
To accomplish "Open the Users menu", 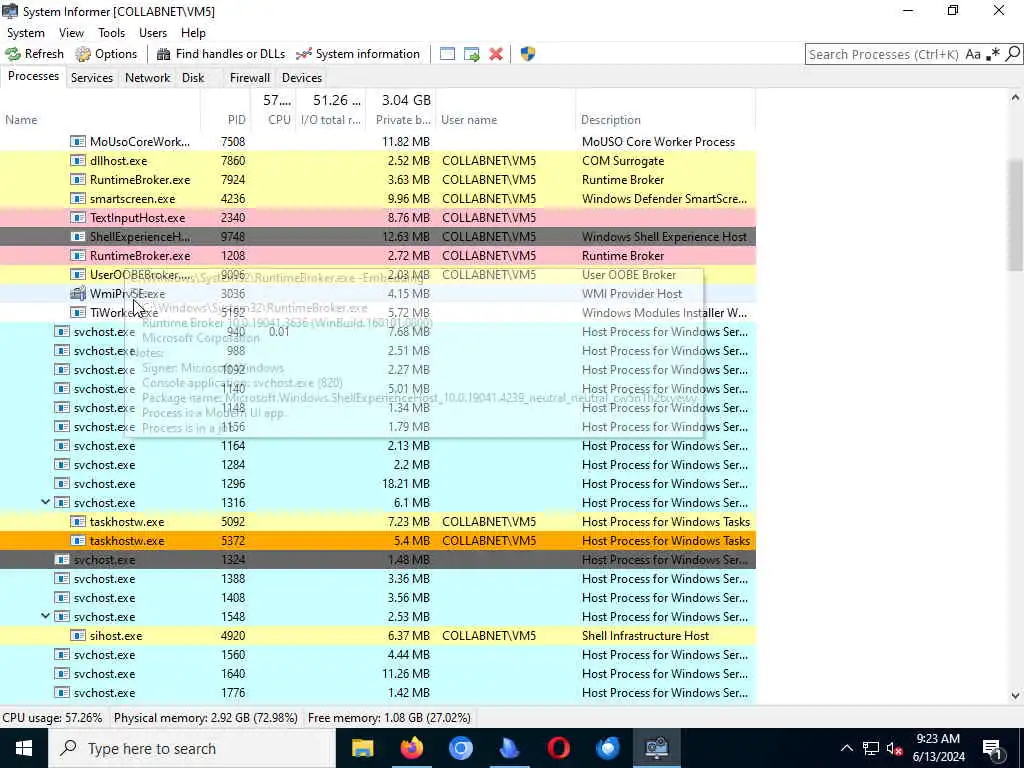I will coord(153,33).
